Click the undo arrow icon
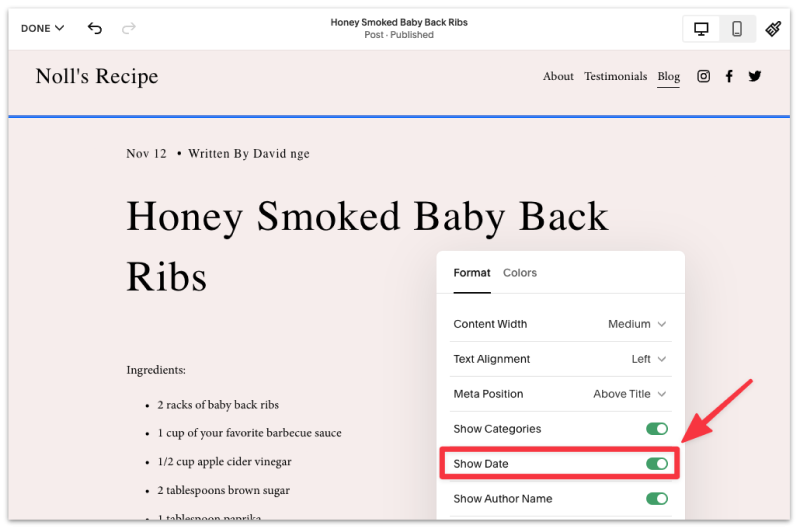The width and height of the screenshot is (800, 527). tap(95, 28)
